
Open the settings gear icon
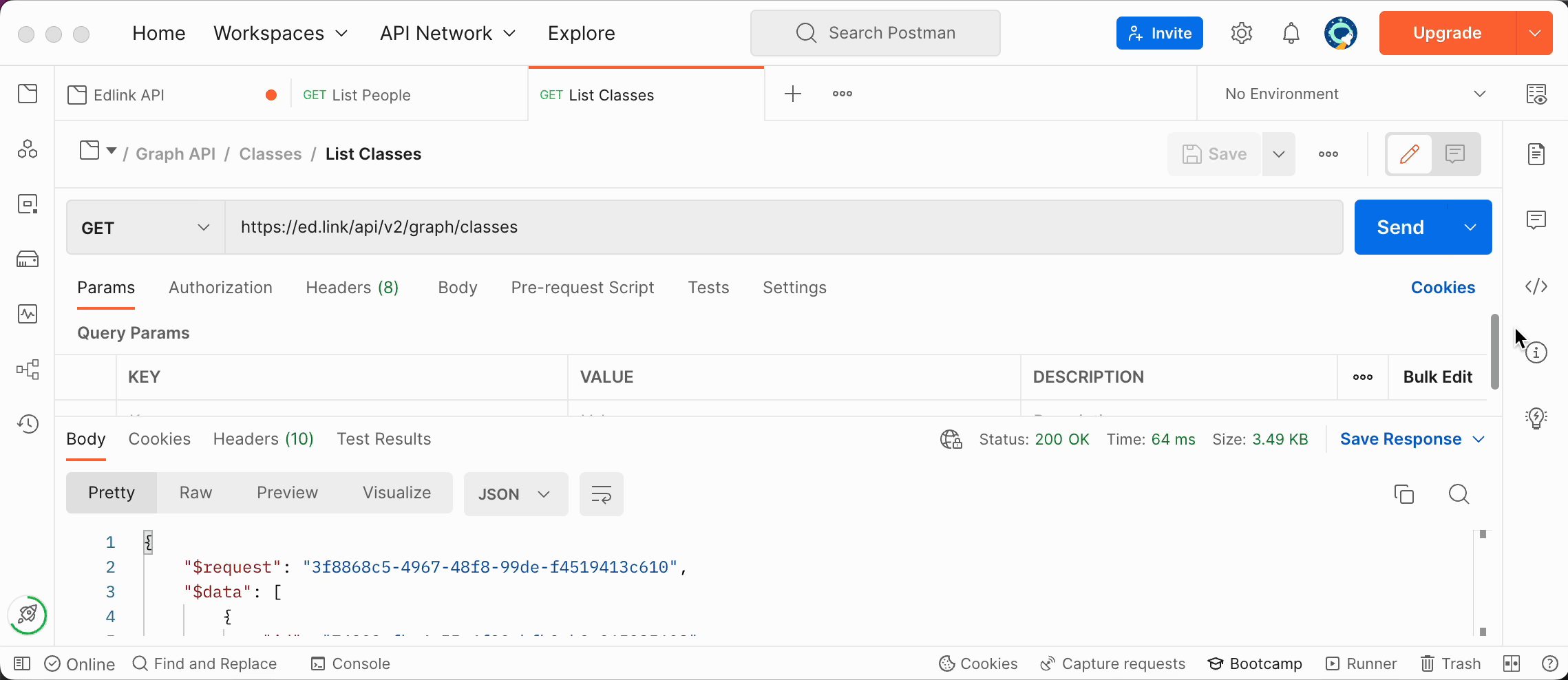click(1242, 33)
